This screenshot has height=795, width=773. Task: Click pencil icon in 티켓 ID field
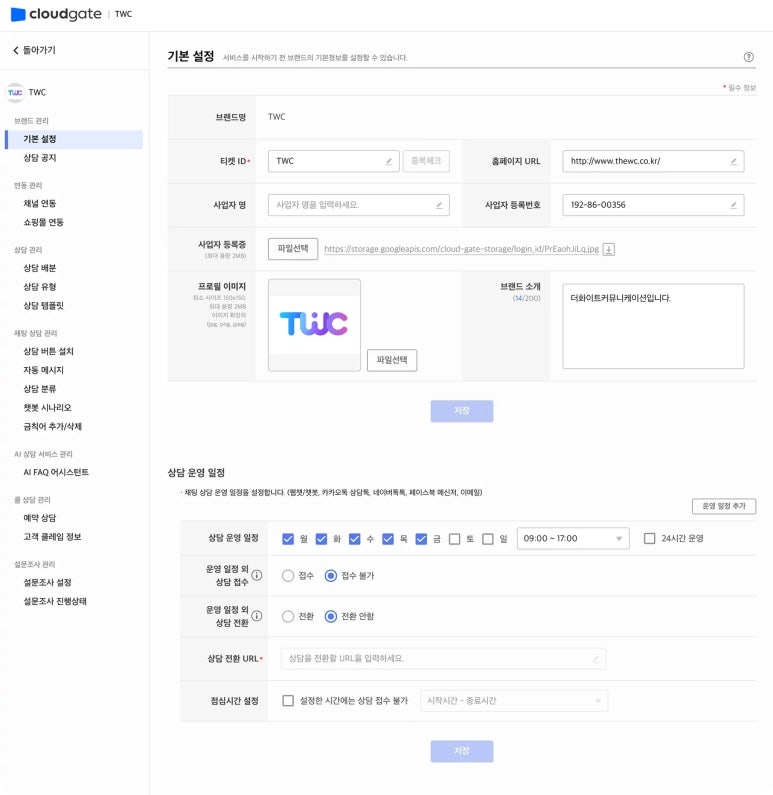389,161
